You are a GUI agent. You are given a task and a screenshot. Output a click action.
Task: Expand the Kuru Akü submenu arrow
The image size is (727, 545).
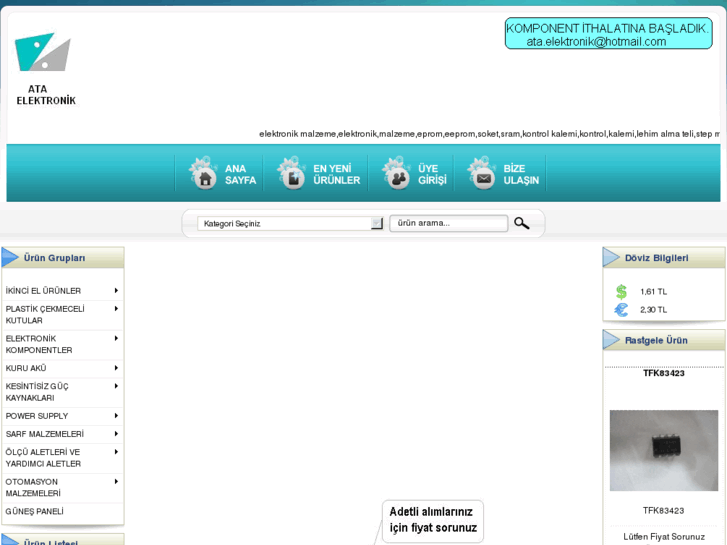(x=116, y=368)
